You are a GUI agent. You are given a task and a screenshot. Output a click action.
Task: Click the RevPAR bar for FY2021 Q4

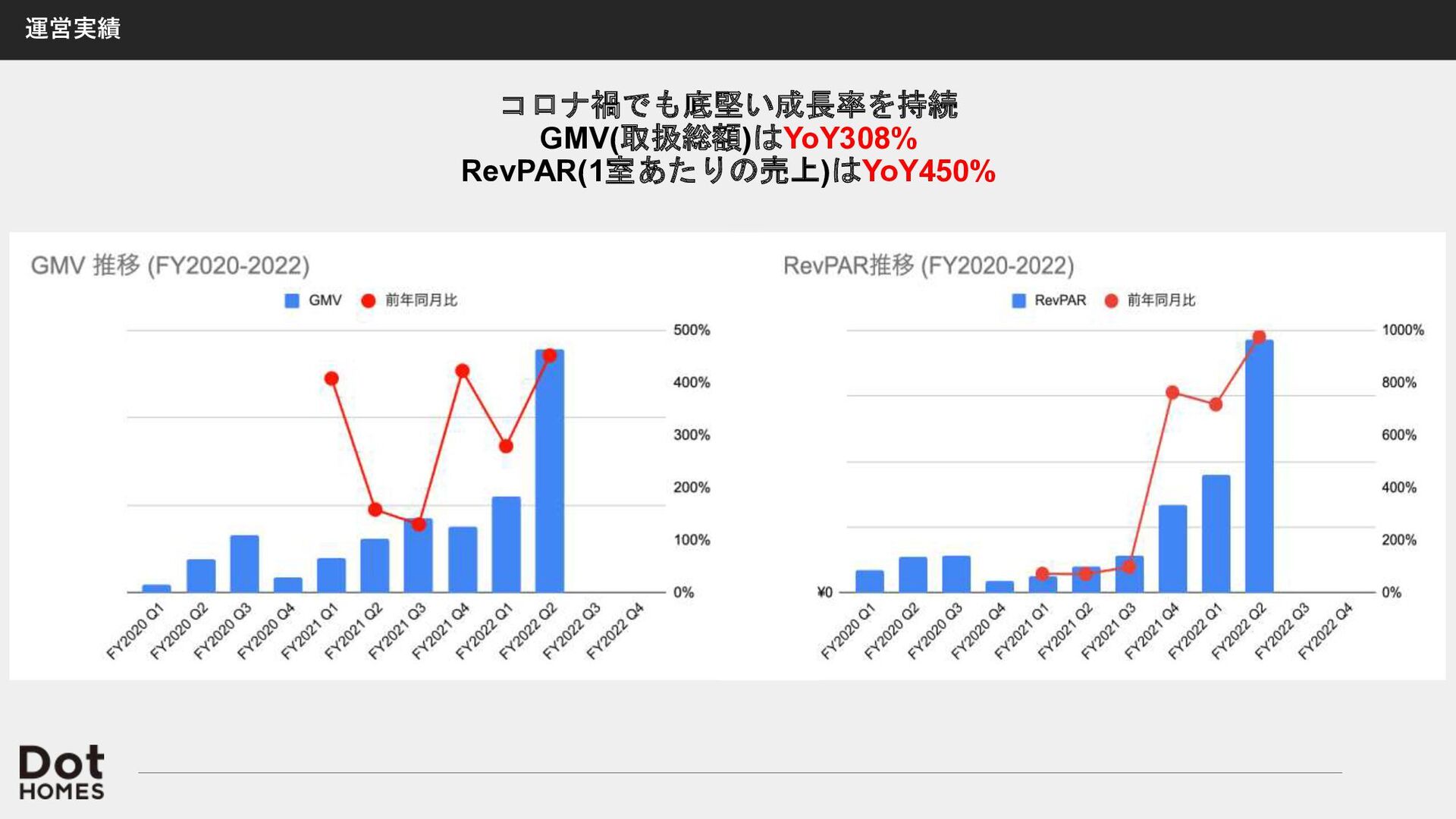(x=1172, y=548)
